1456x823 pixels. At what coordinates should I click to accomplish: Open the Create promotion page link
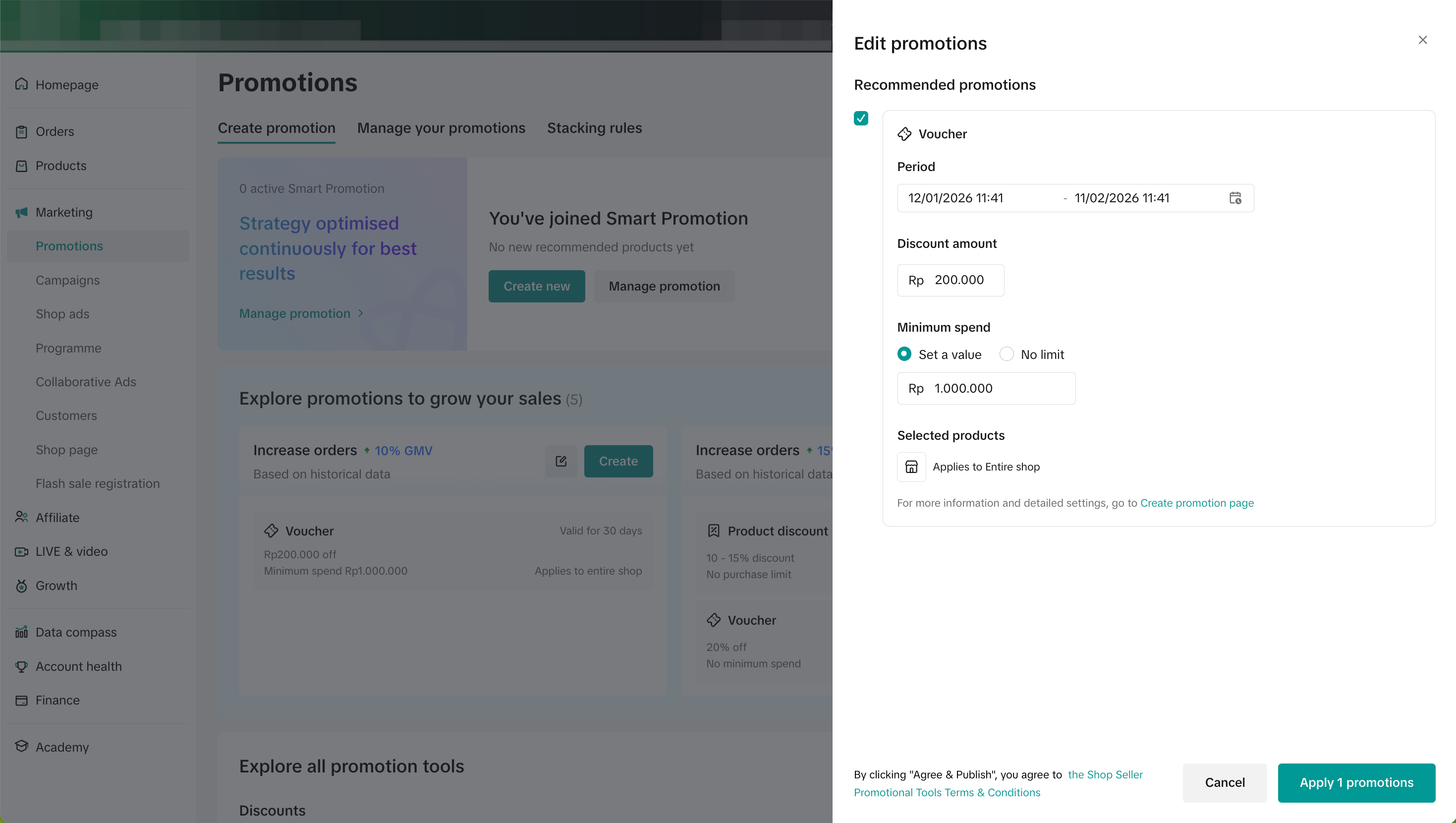tap(1196, 503)
